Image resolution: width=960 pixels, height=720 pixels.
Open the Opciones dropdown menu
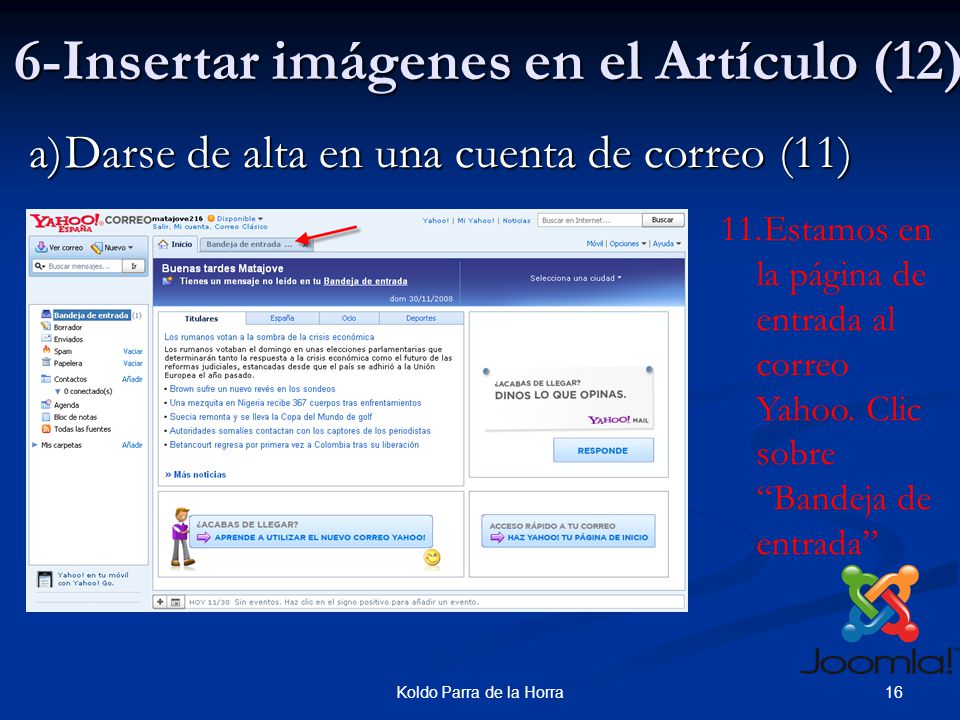628,244
